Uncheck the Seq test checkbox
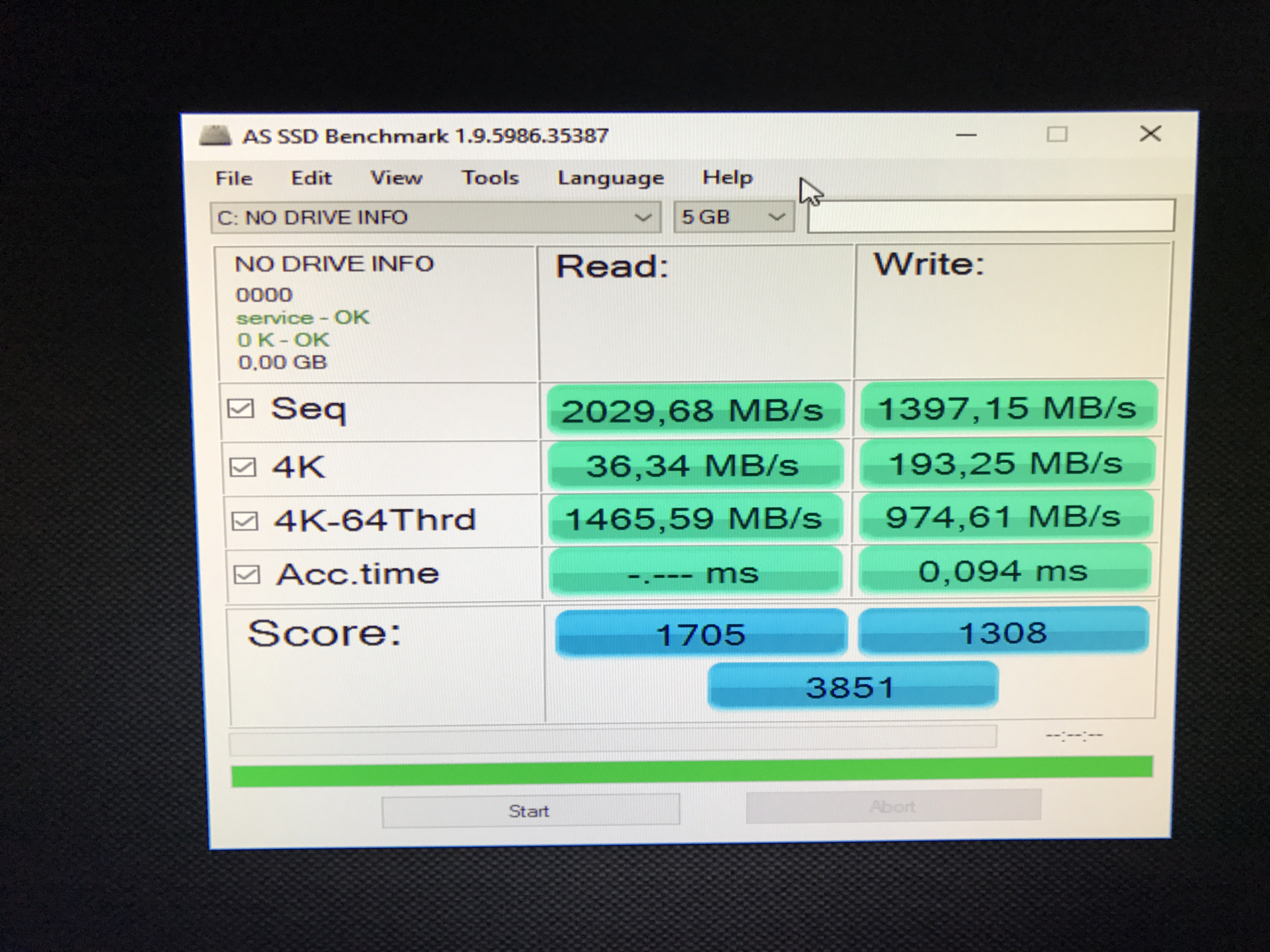 pyautogui.click(x=241, y=409)
